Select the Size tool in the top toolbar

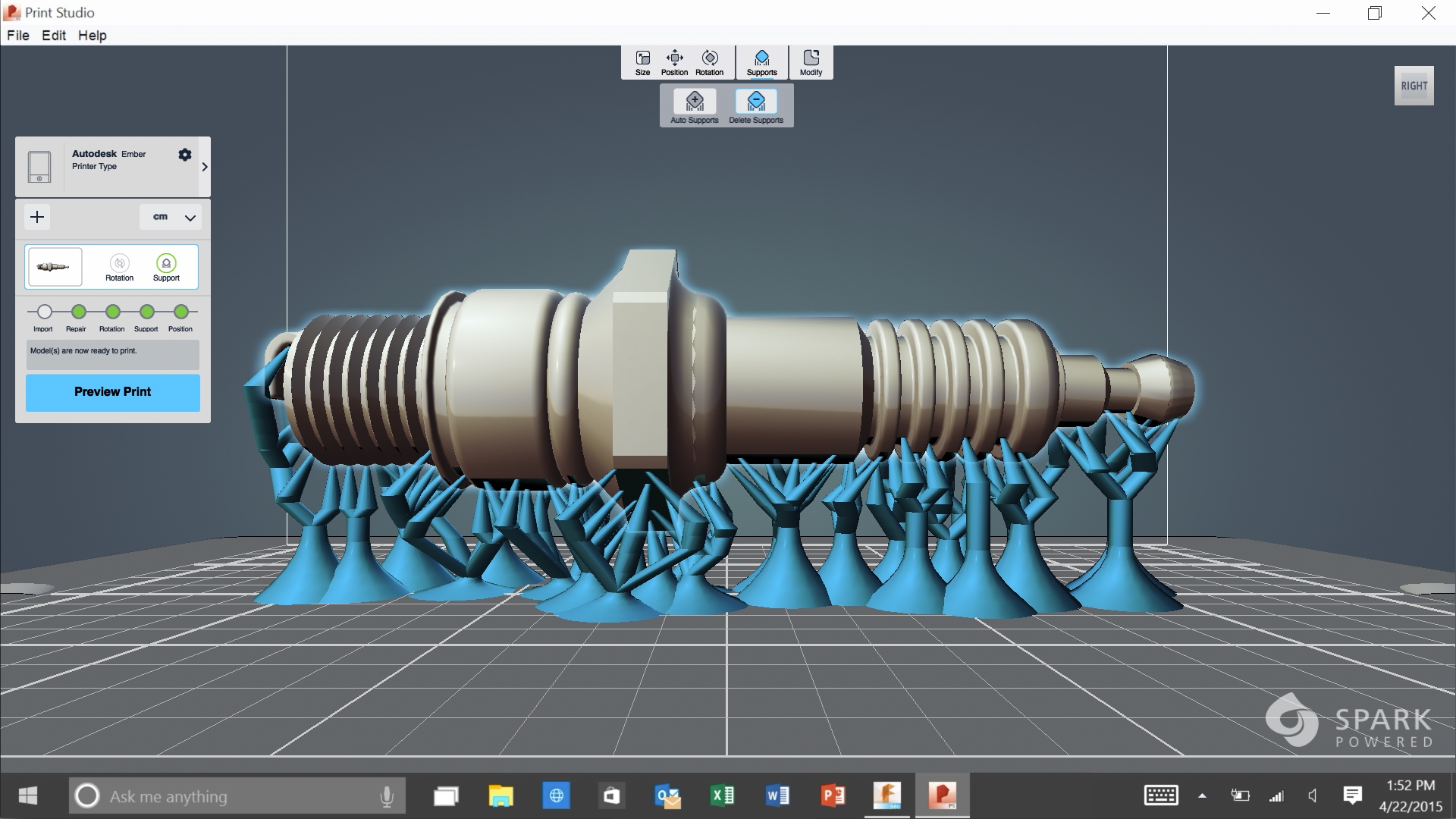point(642,62)
